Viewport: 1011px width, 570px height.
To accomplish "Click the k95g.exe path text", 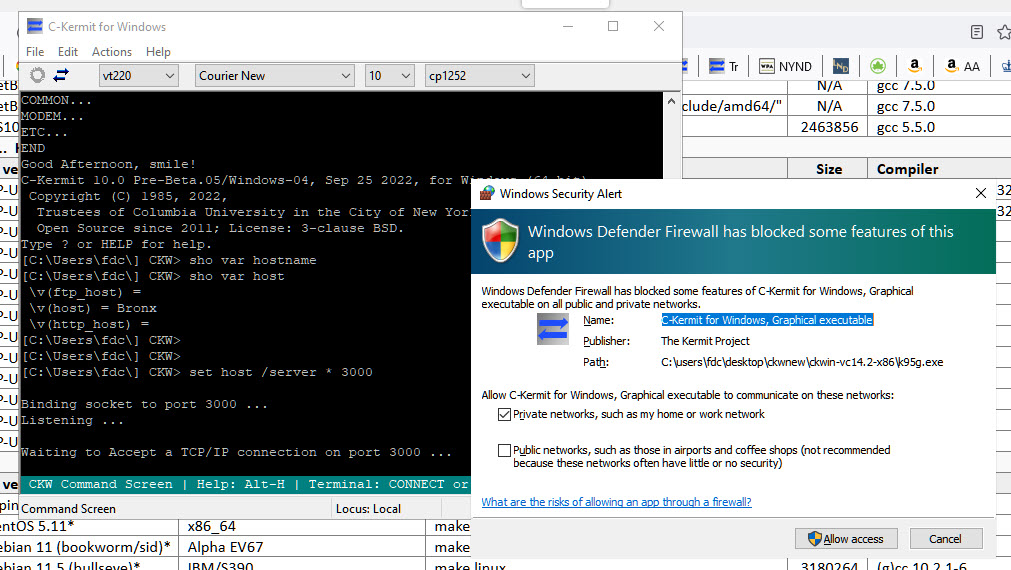I will pyautogui.click(x=802, y=362).
